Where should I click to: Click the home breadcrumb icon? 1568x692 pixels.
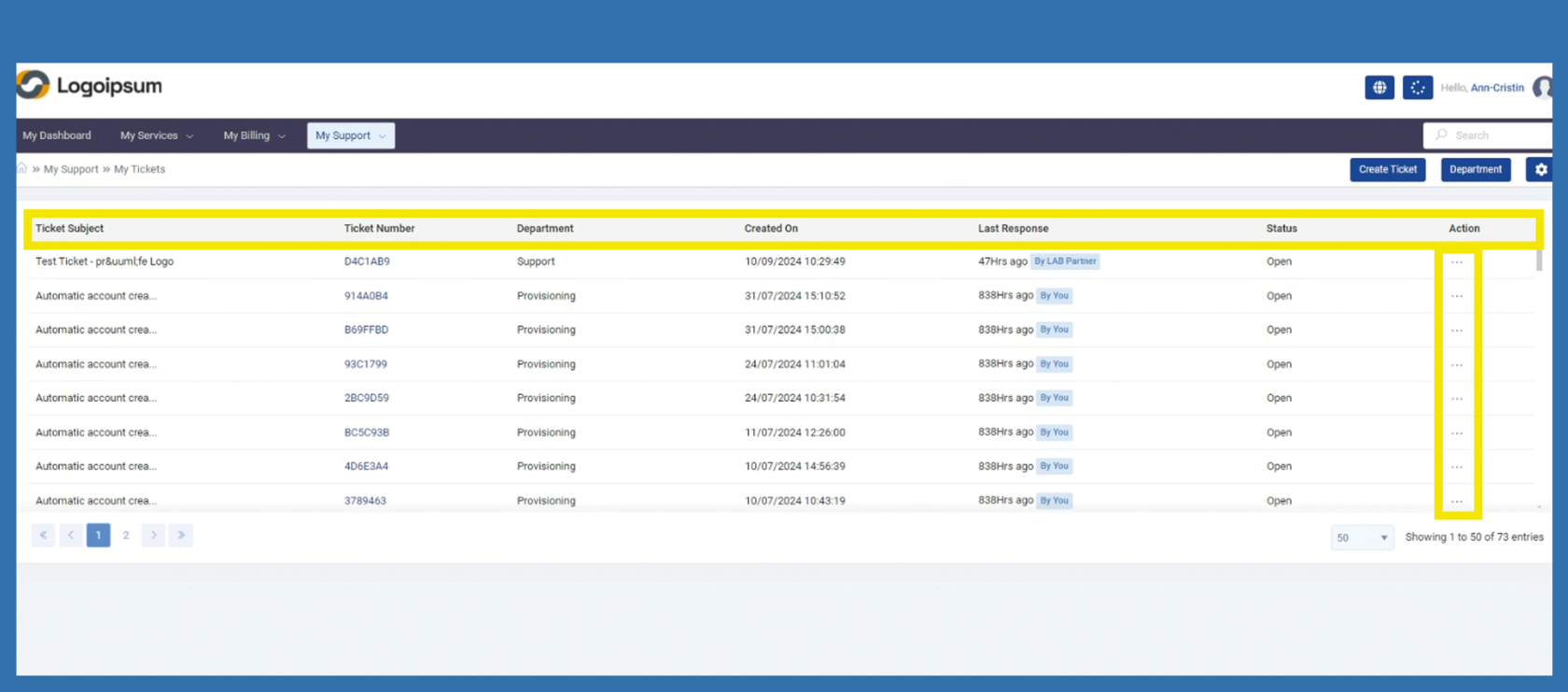(22, 169)
